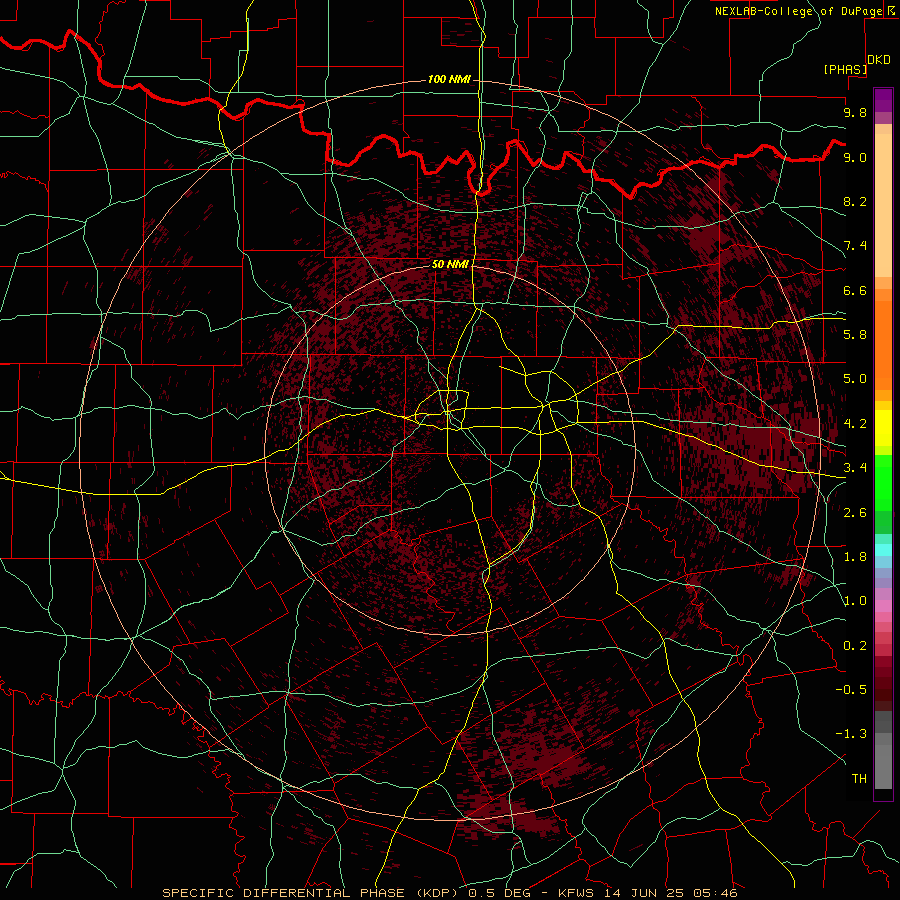
Task: Click the "TH" threshold label
Action: tap(859, 779)
